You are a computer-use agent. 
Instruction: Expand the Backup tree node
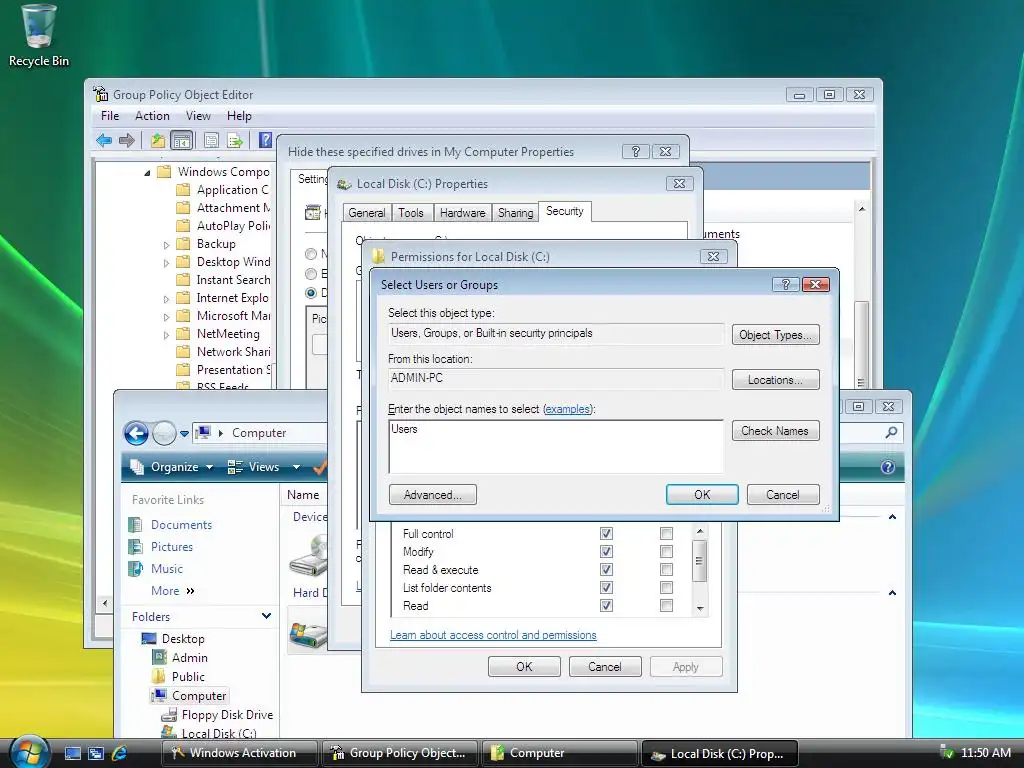click(166, 245)
